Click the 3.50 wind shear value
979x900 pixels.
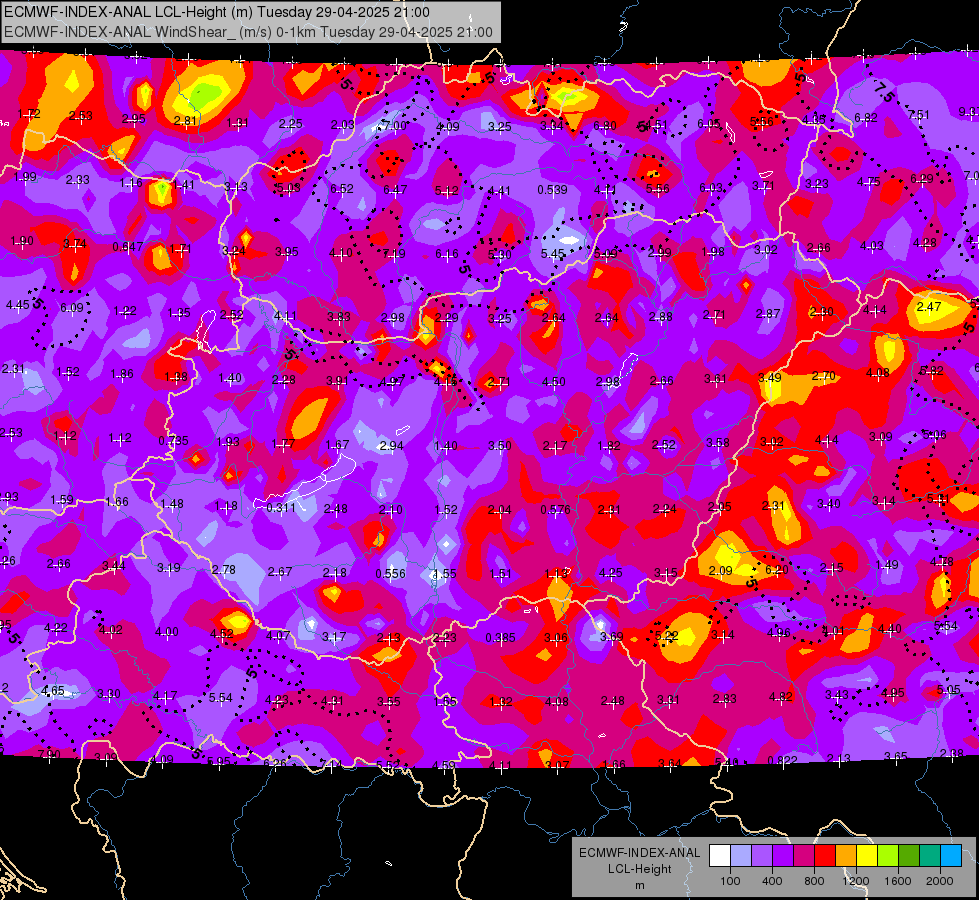499,445
